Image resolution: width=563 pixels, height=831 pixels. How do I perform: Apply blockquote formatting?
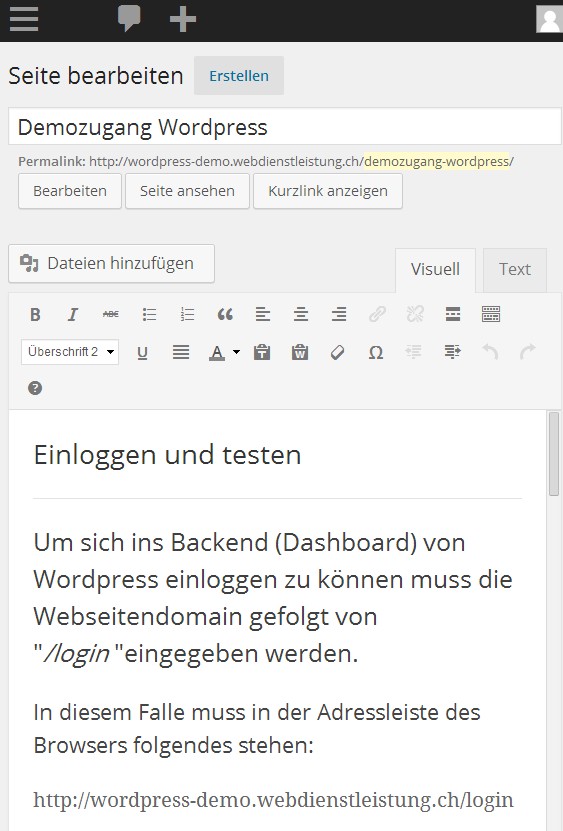click(225, 314)
